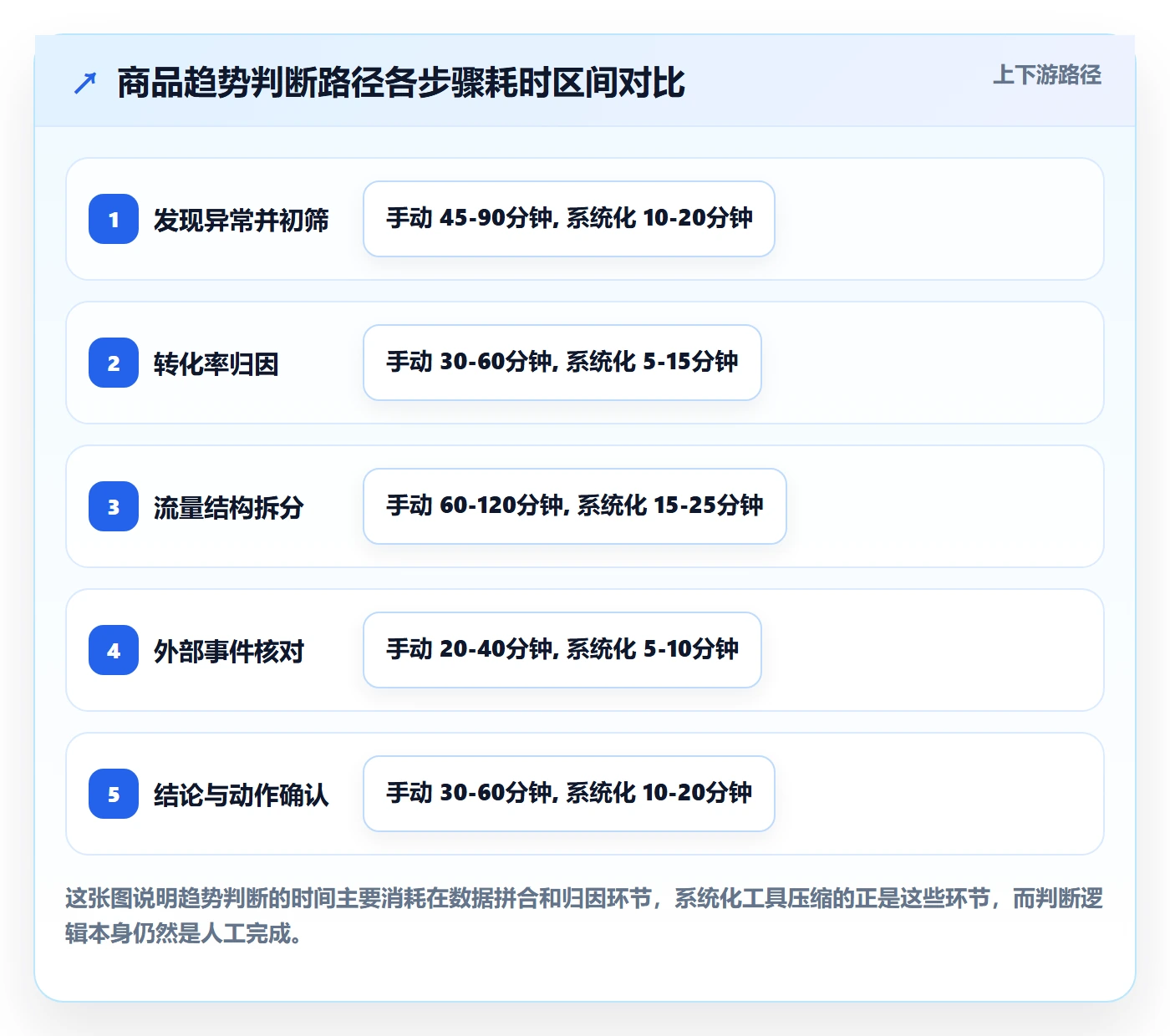The image size is (1170, 1036).
Task: Click the 手动 45-90分钟, 系统化 10-20分钟 pill
Action: click(x=569, y=219)
